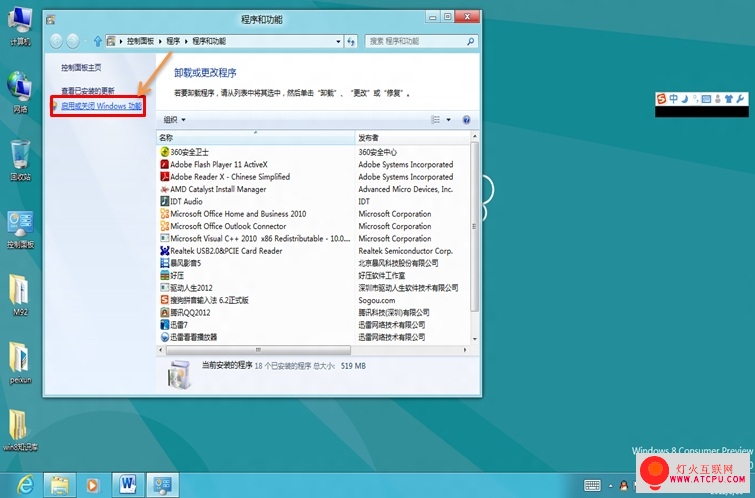Click the Realtek Semiconductor Corp. publisher cell
This screenshot has height=498, width=755.
point(405,251)
